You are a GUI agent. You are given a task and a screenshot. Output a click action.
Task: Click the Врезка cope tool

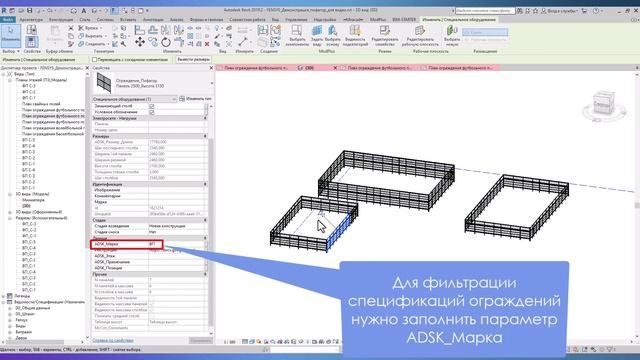pyautogui.click(x=91, y=28)
